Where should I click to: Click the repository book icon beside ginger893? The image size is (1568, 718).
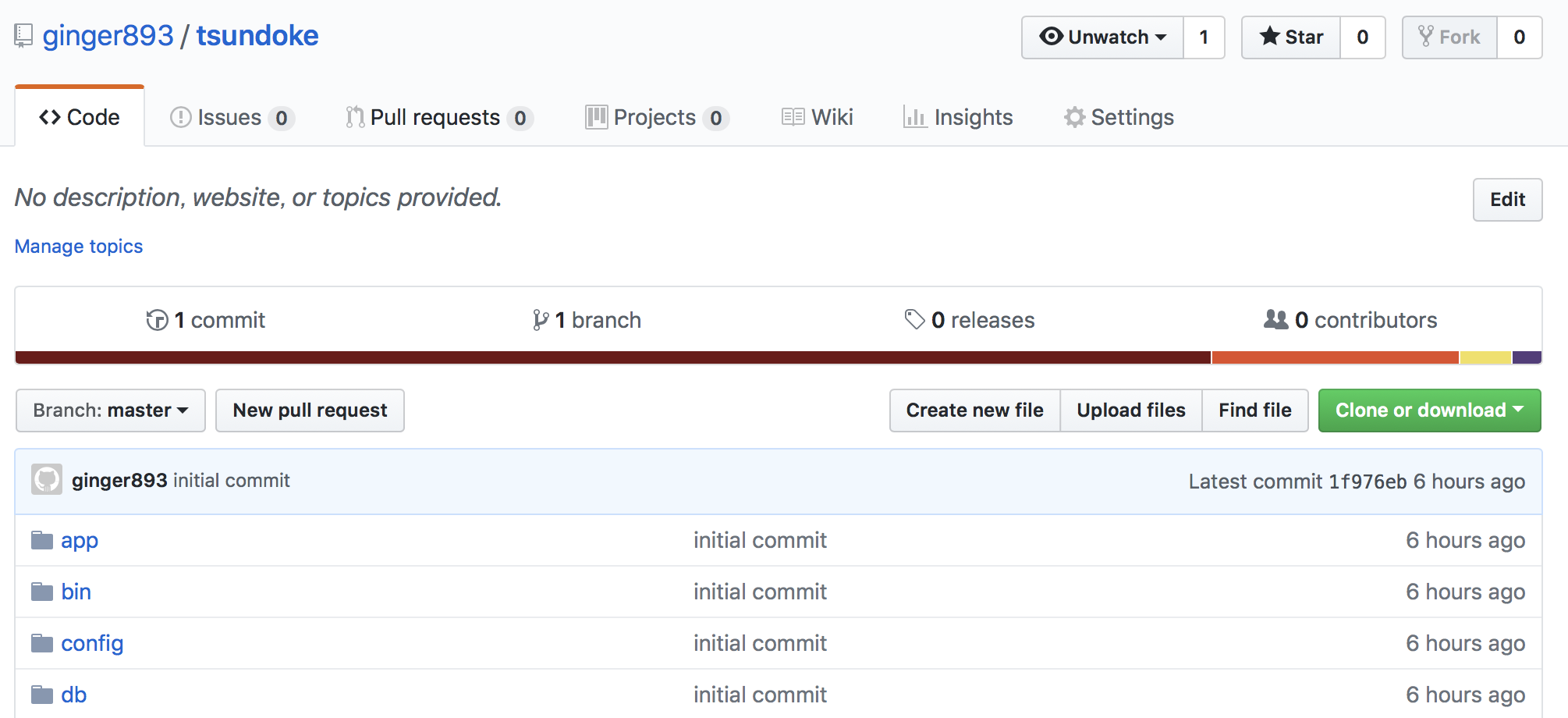pos(23,36)
